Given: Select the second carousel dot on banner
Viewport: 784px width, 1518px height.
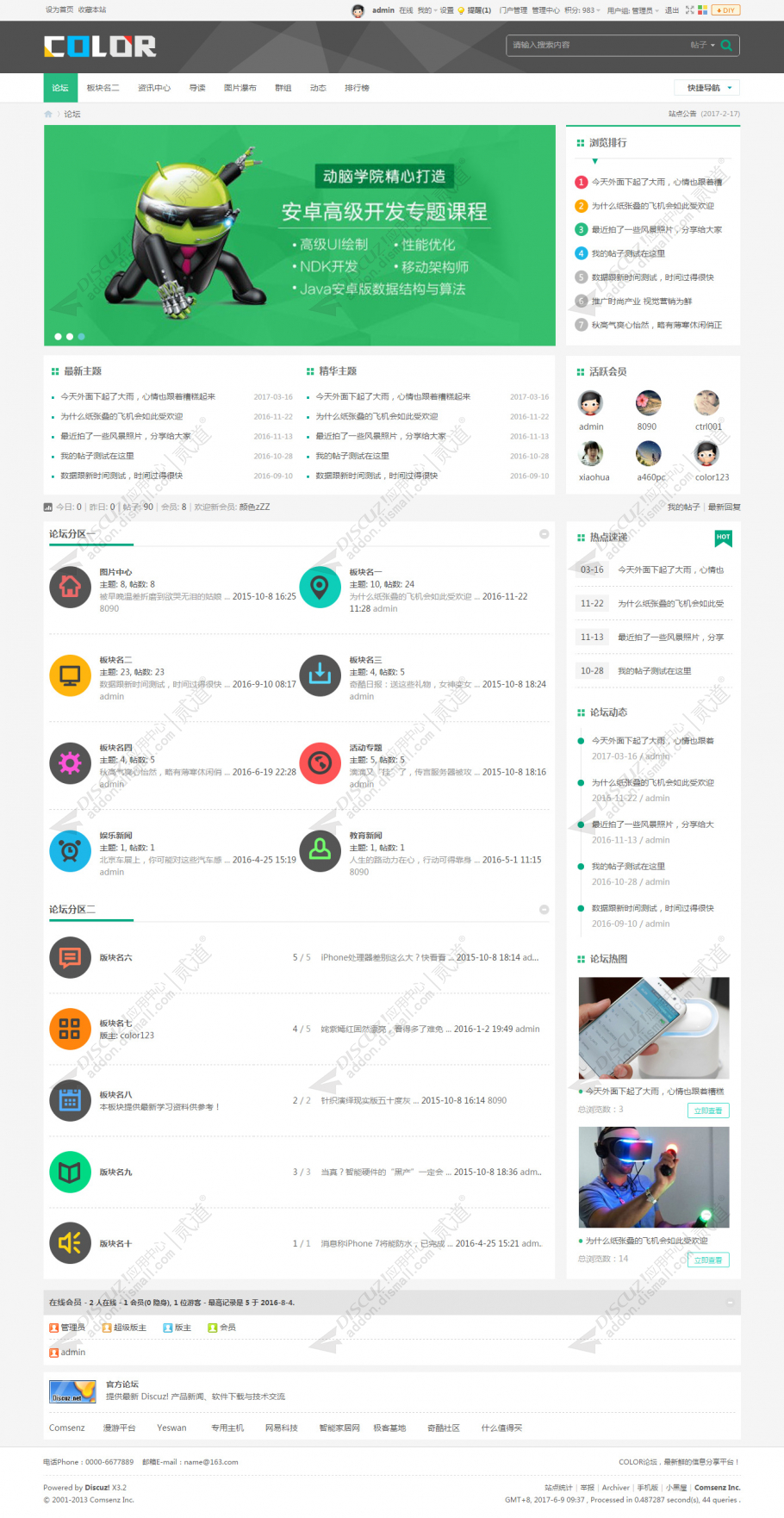Looking at the screenshot, I should coord(70,336).
